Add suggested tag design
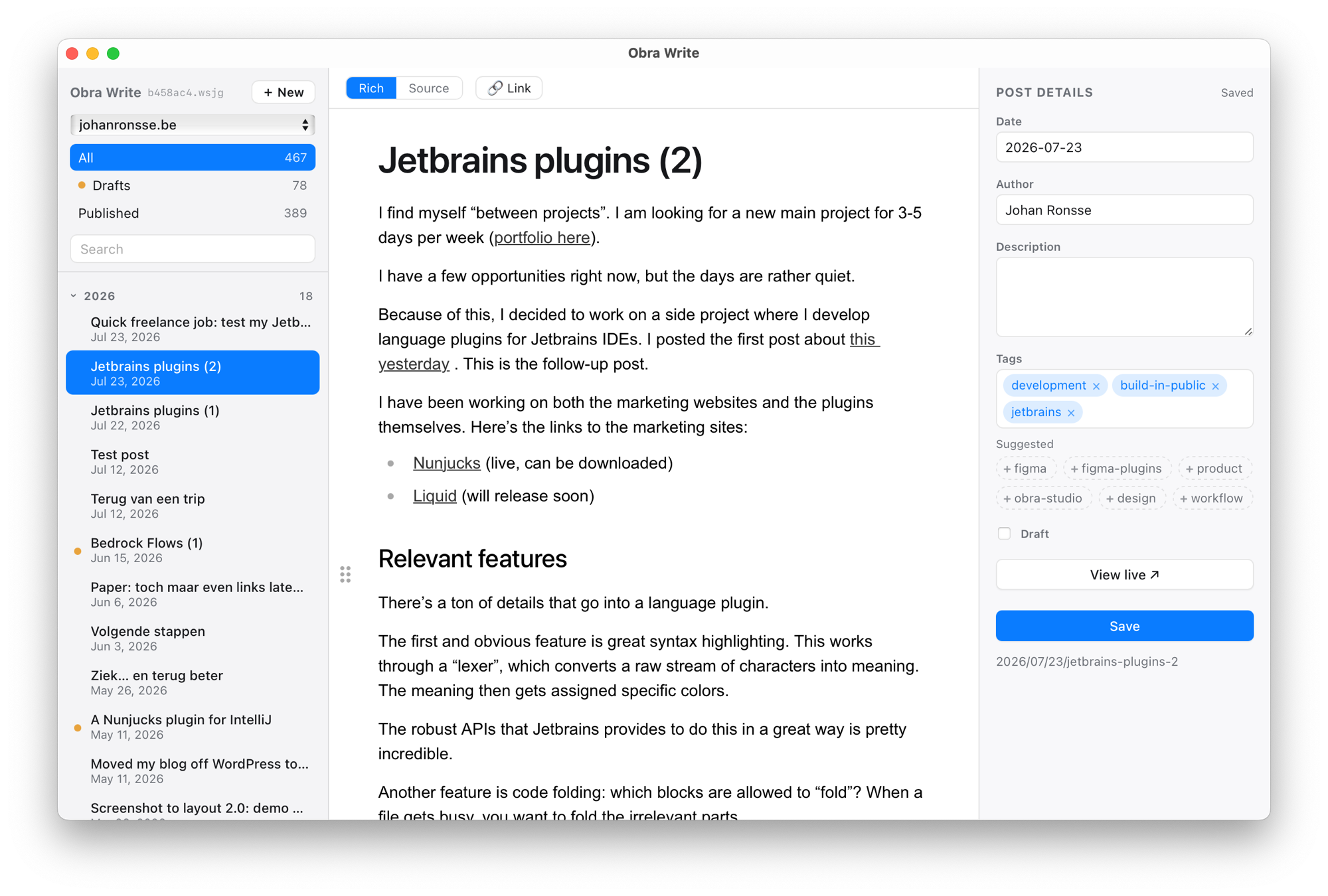 1131,498
